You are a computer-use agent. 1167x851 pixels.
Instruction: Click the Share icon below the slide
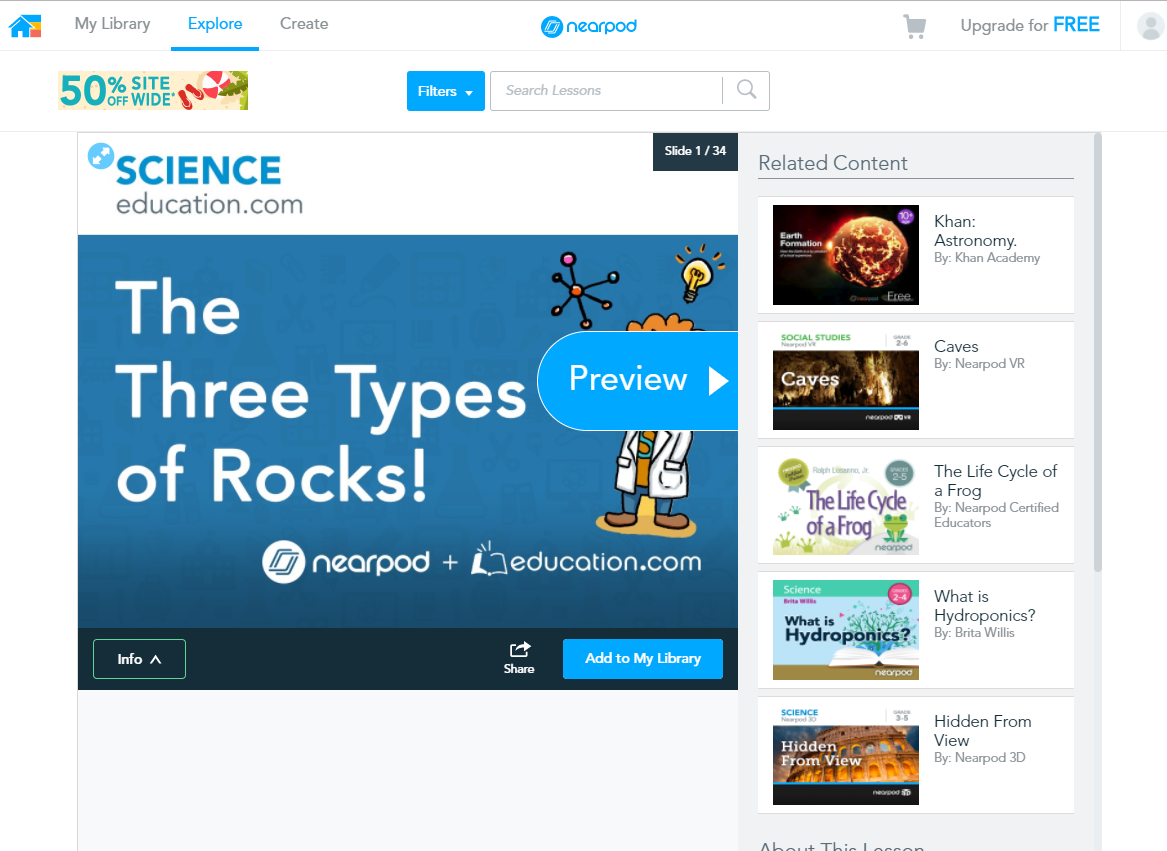pyautogui.click(x=519, y=658)
